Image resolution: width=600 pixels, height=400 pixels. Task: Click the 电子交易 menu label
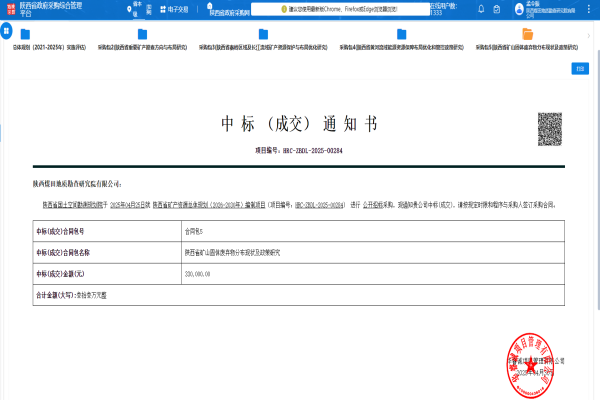[x=178, y=9]
